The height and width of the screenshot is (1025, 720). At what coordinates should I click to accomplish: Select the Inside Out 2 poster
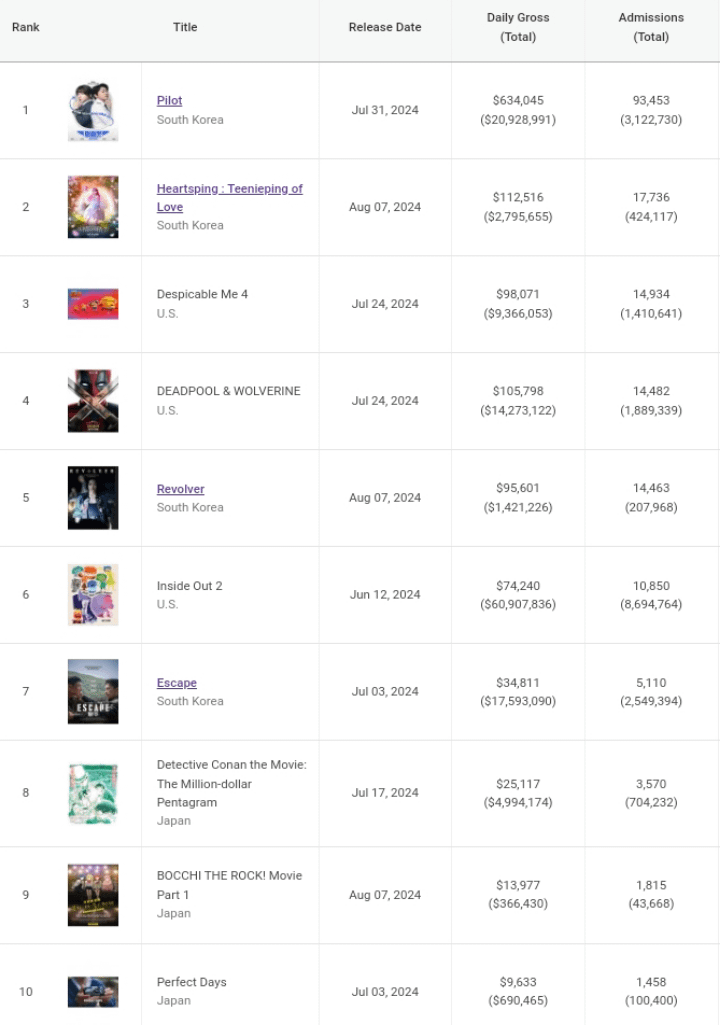(x=93, y=595)
